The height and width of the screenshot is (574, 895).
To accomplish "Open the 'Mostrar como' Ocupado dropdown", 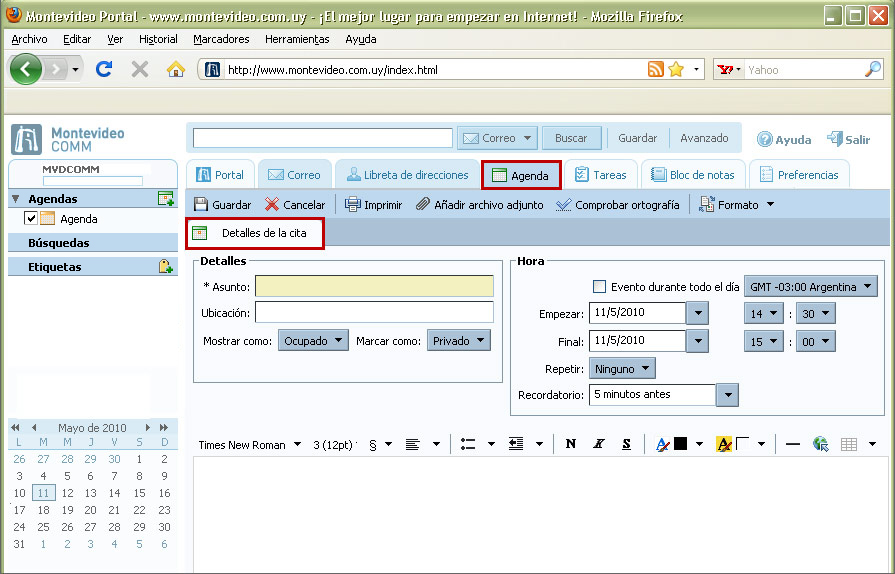I will click(x=313, y=341).
